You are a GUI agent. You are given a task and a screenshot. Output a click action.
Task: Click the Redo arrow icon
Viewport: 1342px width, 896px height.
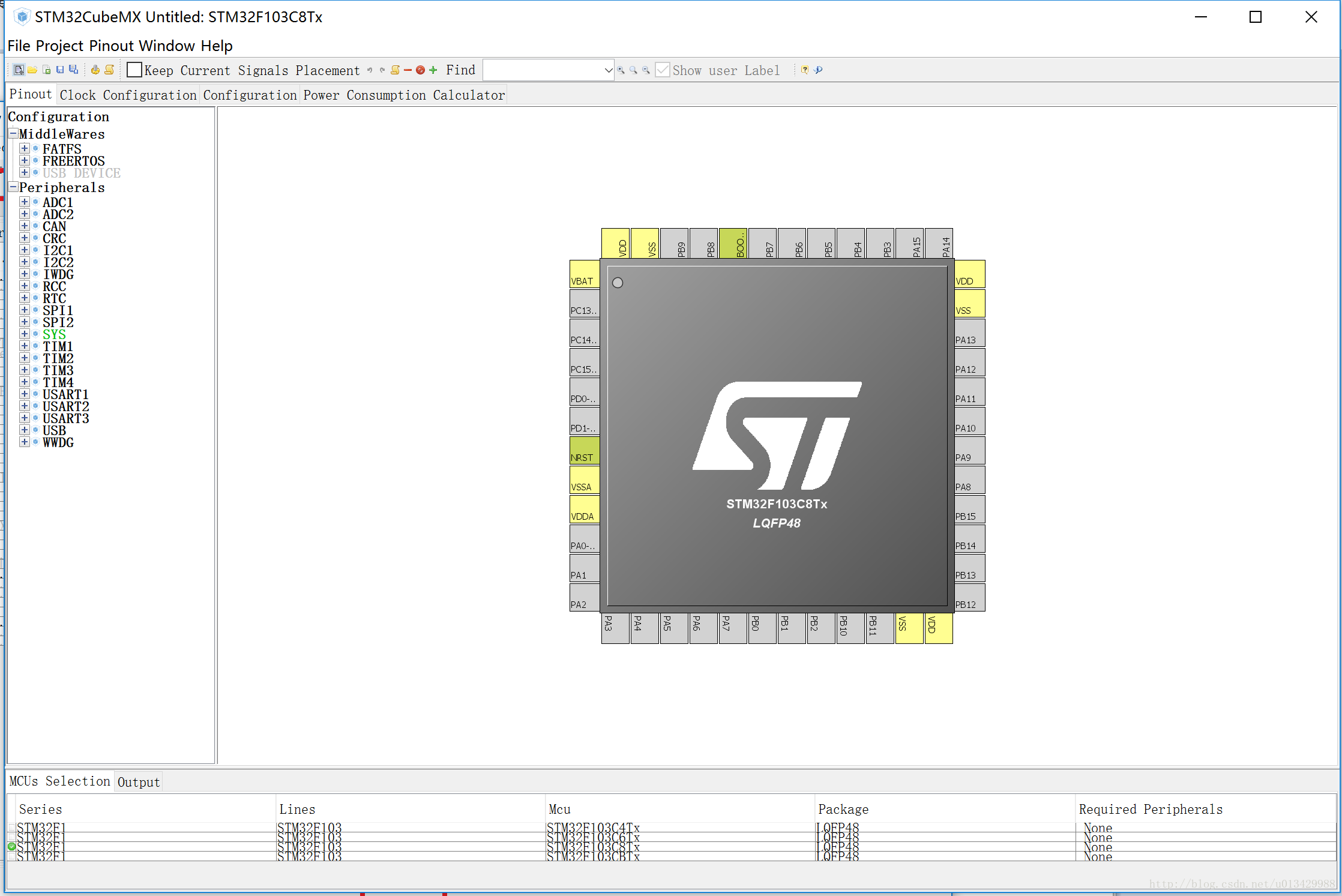(382, 70)
